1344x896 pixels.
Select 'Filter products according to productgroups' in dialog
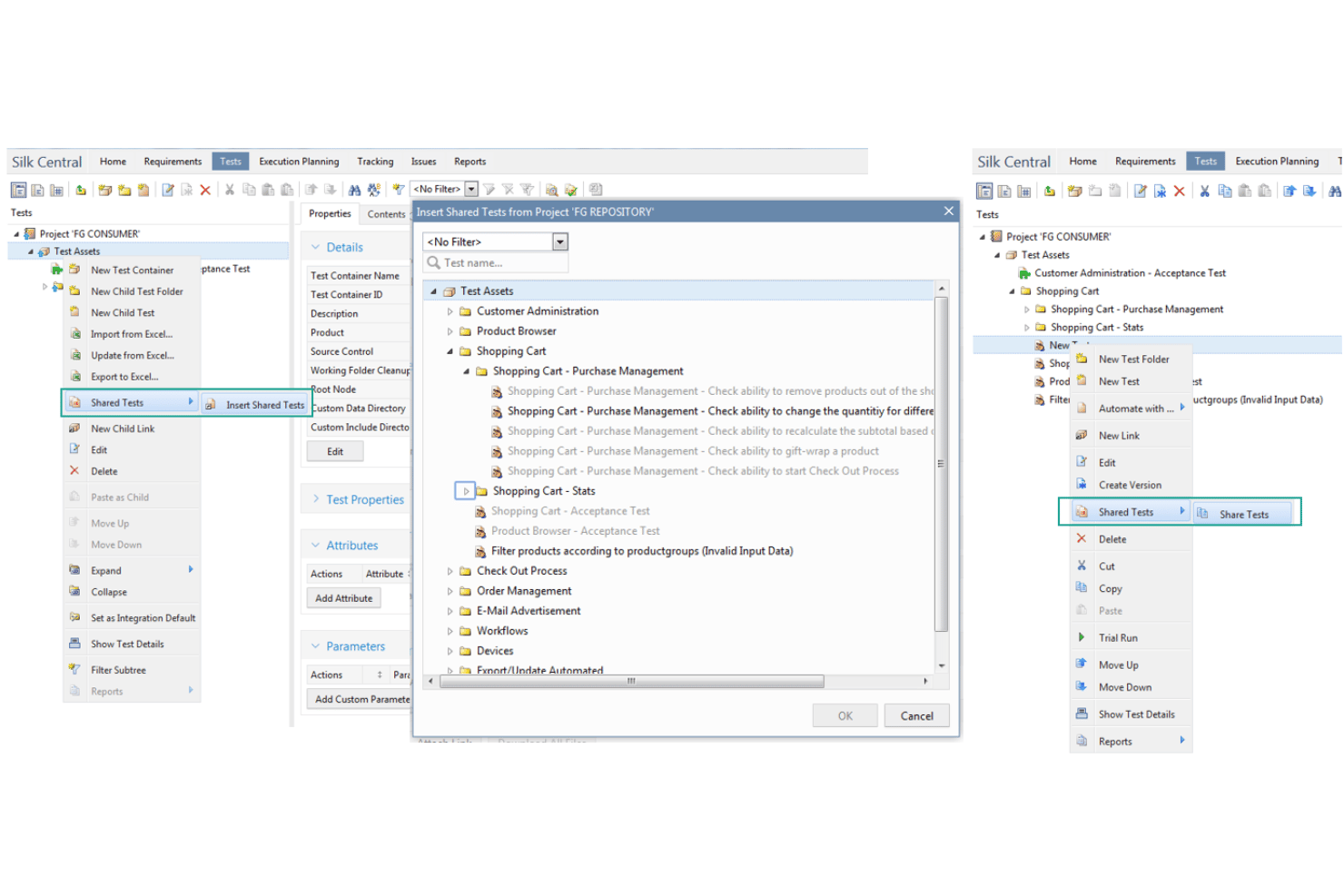tap(642, 551)
